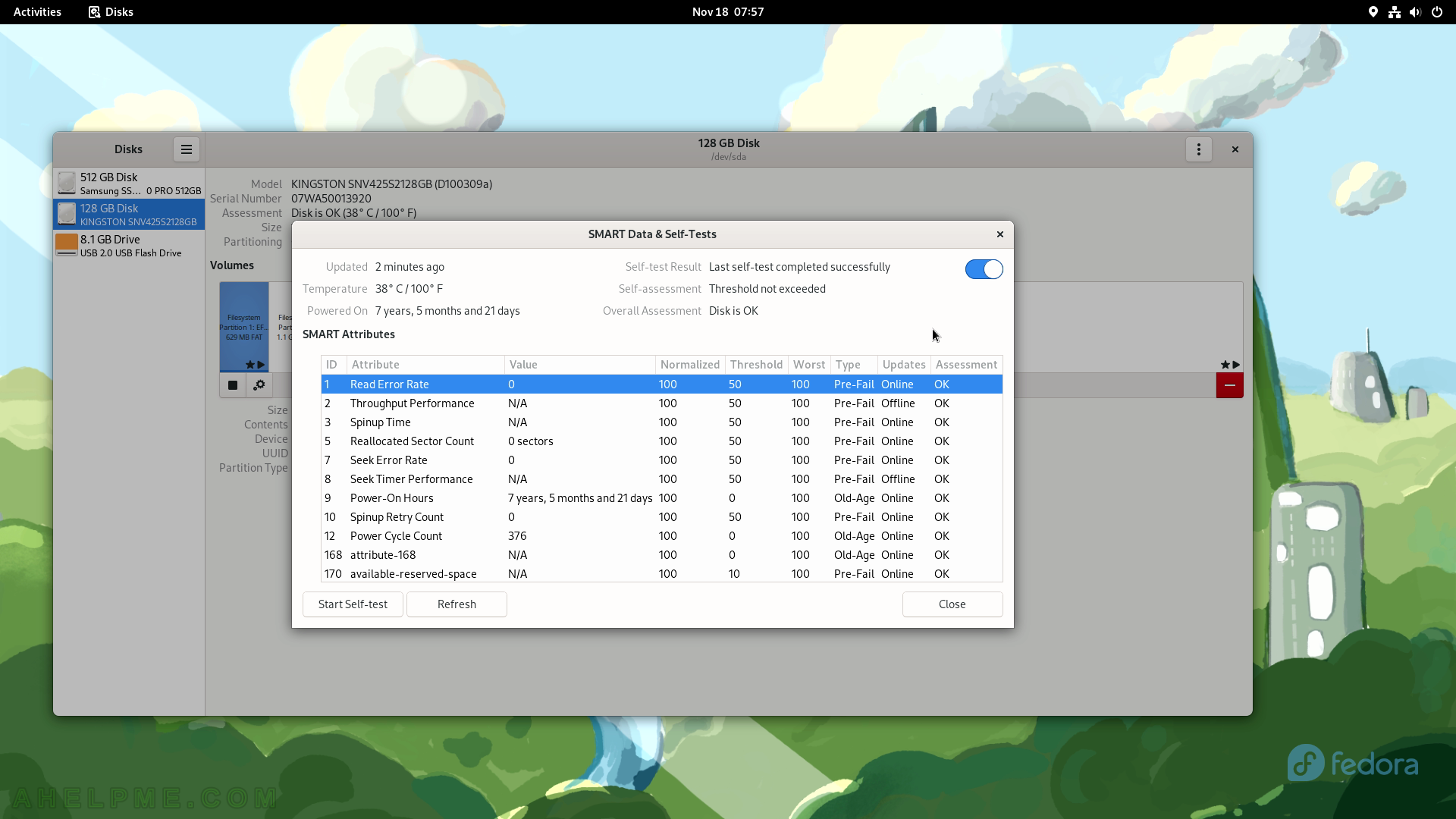Select the attribute-168 row
1456x819 pixels.
(x=661, y=555)
